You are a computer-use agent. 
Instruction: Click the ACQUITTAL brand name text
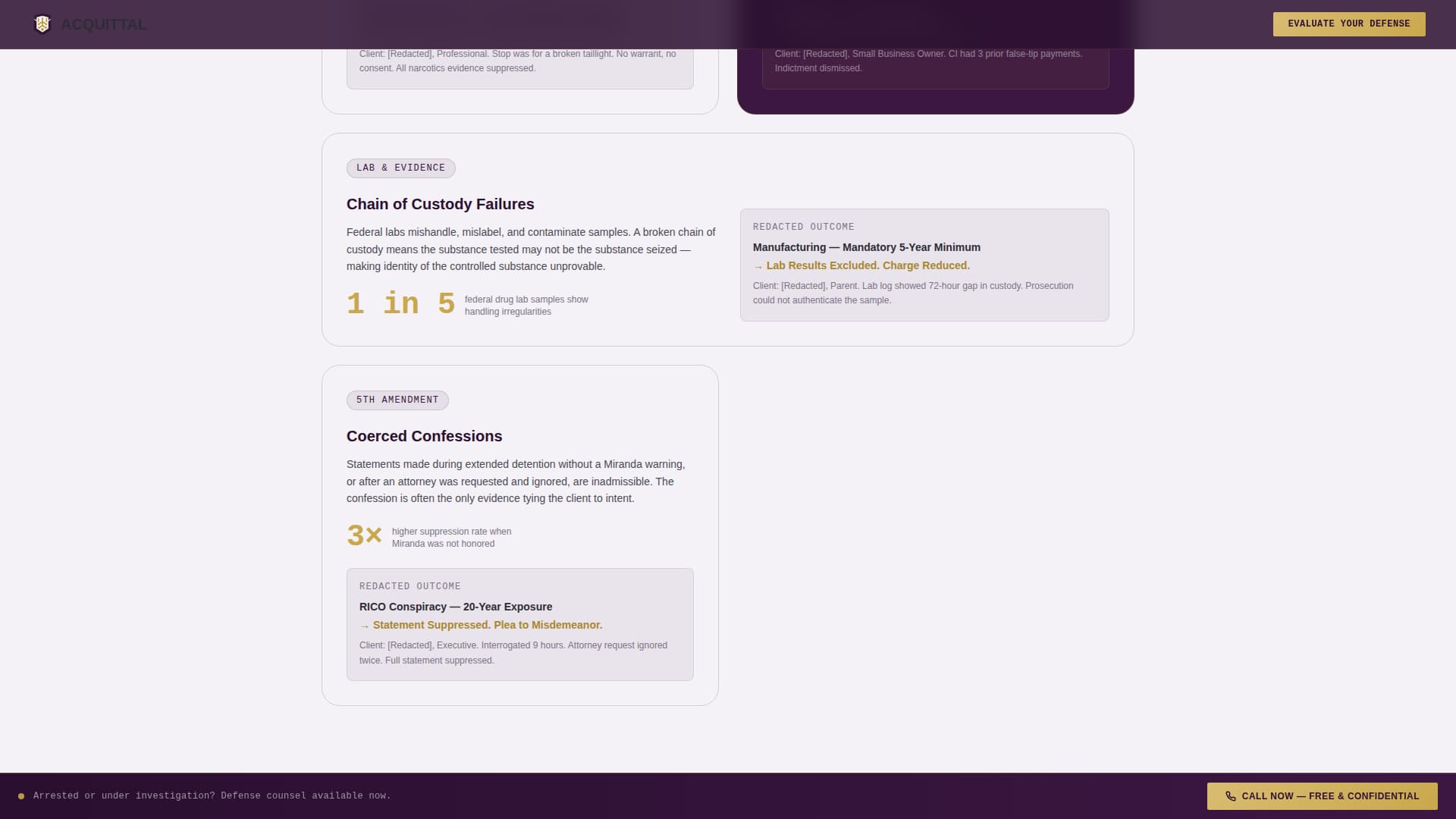coord(104,24)
